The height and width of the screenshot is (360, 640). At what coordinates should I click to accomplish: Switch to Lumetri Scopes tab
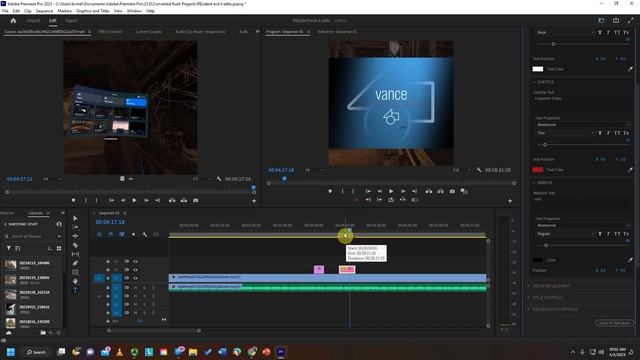pyautogui.click(x=149, y=31)
